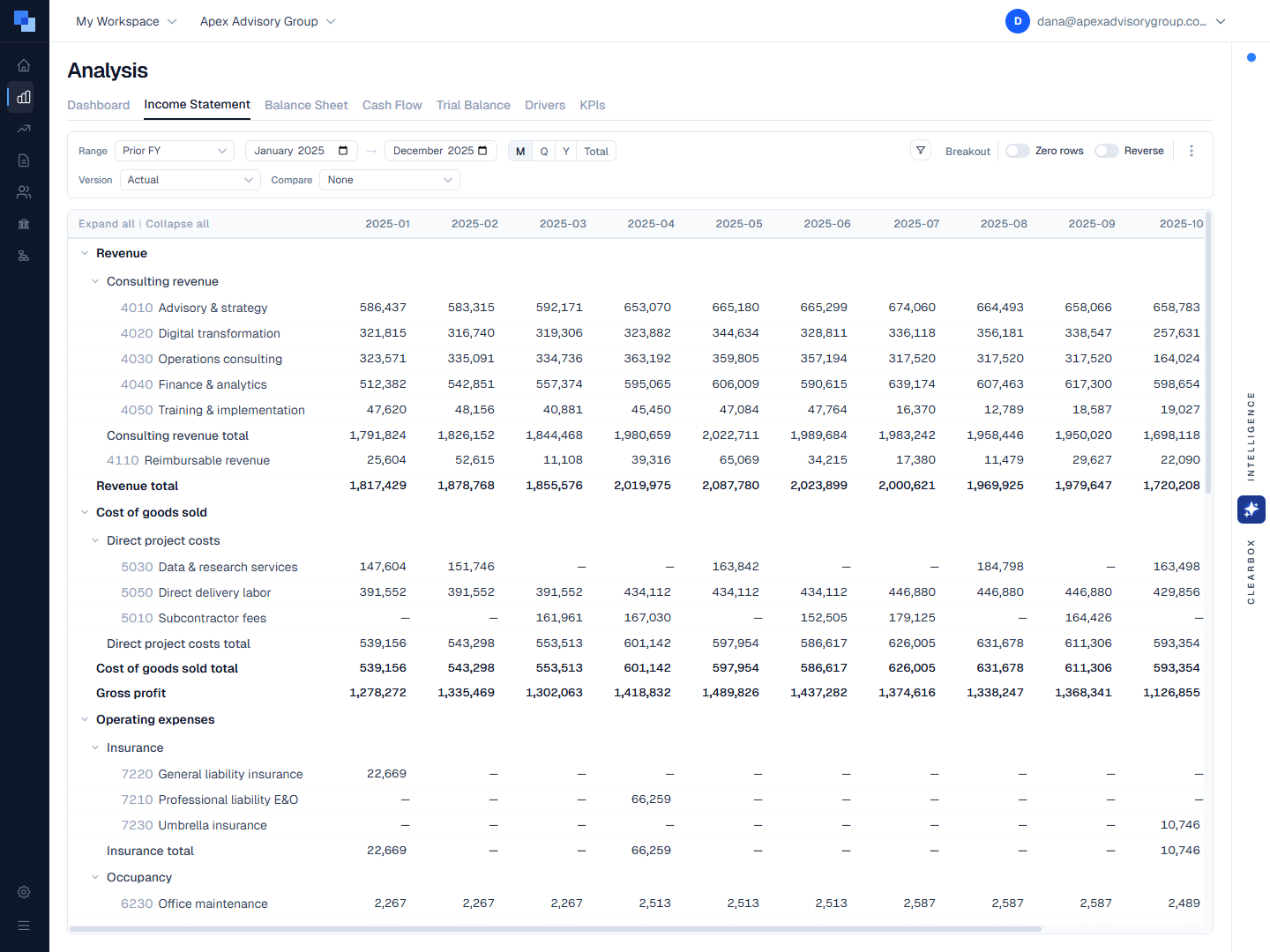Viewport: 1270px width, 952px height.
Task: Click Expand all
Action: tap(107, 224)
